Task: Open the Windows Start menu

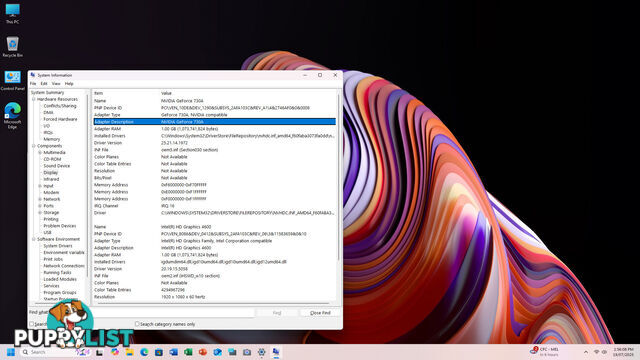Action: click(11, 352)
